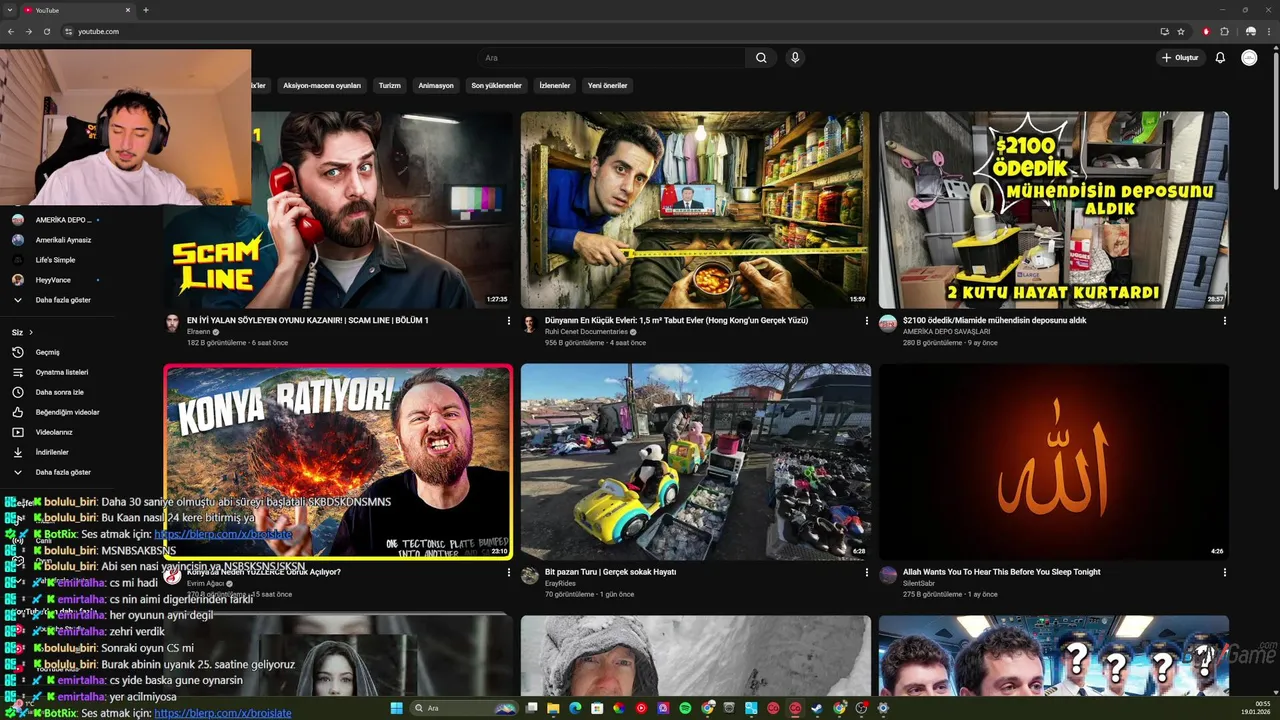1280x720 pixels.
Task: Open Life's Simple subscription channel
Action: [55, 260]
